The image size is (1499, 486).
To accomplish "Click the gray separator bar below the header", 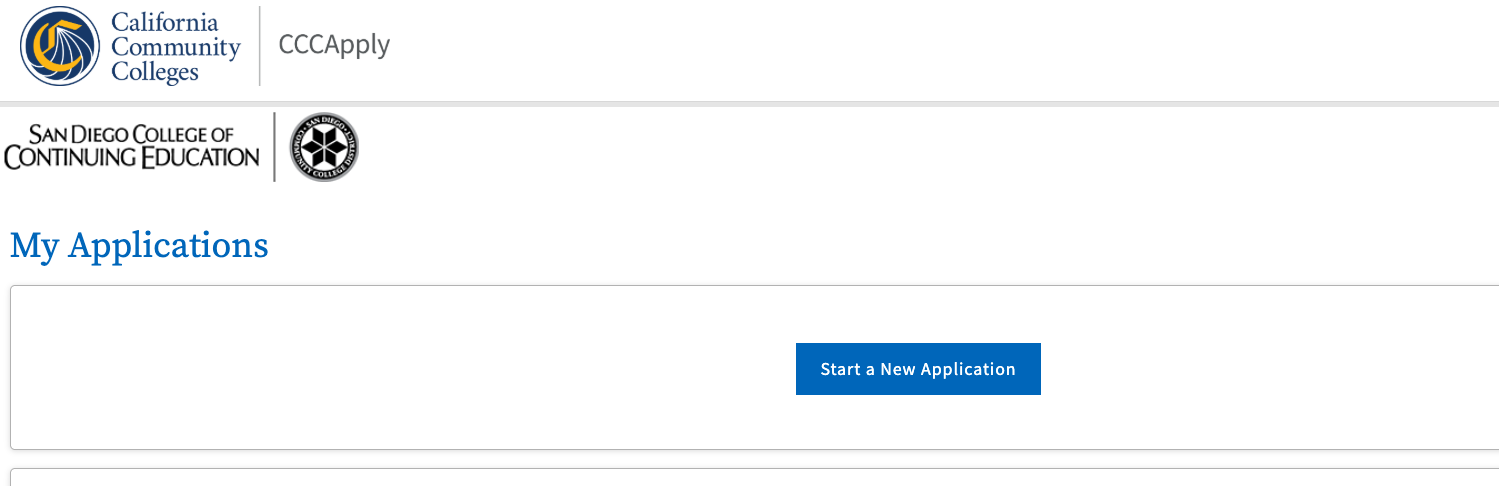I will click(x=749, y=103).
